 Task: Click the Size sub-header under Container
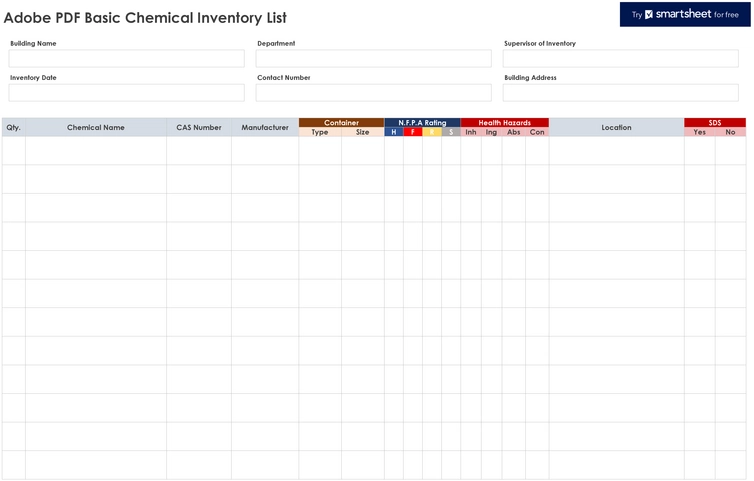[x=363, y=132]
